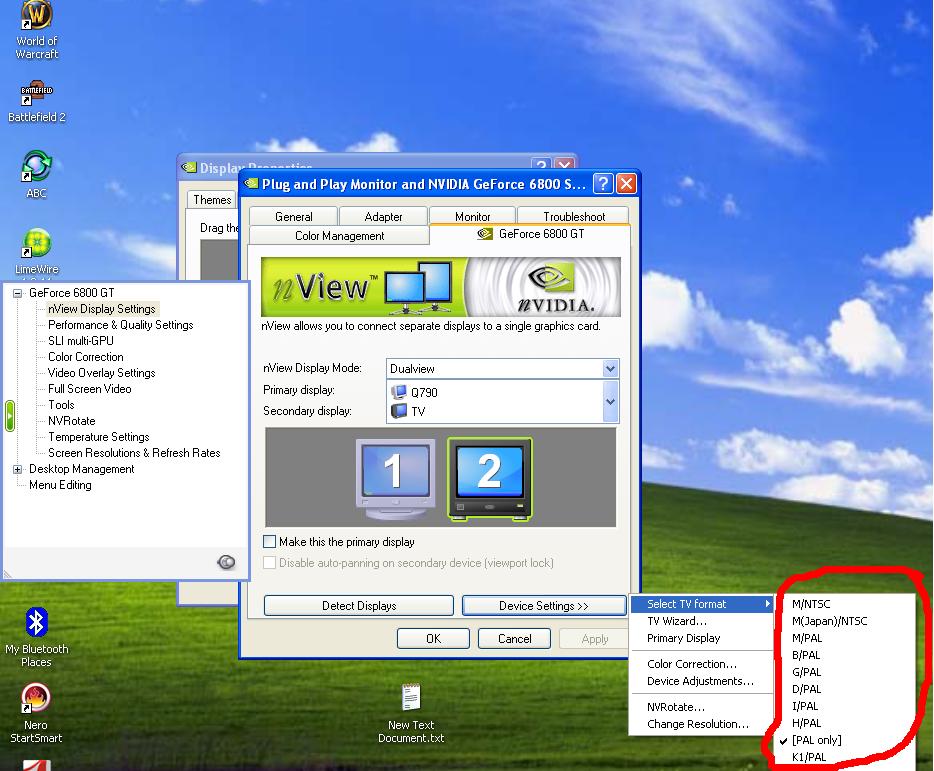
Task: Open LimeWire desktop icon
Action: [x=37, y=250]
